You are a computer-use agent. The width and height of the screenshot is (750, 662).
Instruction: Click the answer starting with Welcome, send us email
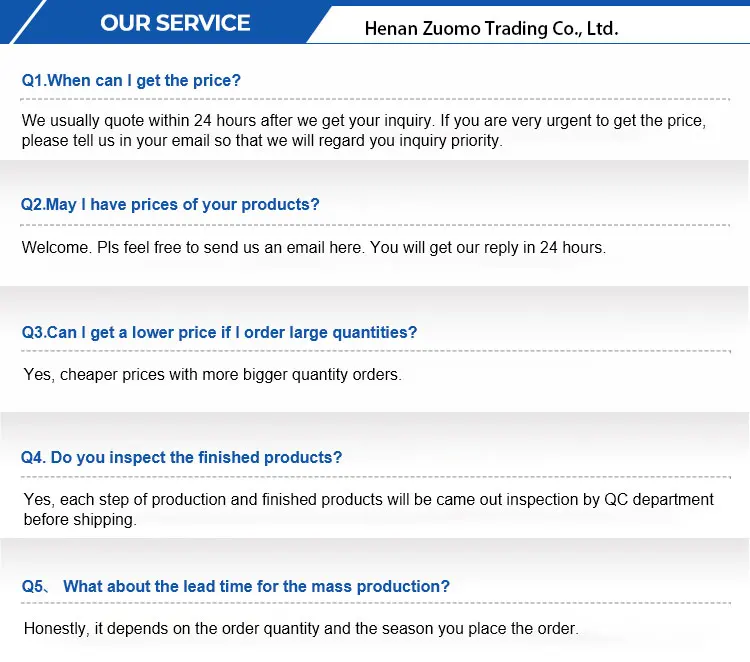point(313,247)
